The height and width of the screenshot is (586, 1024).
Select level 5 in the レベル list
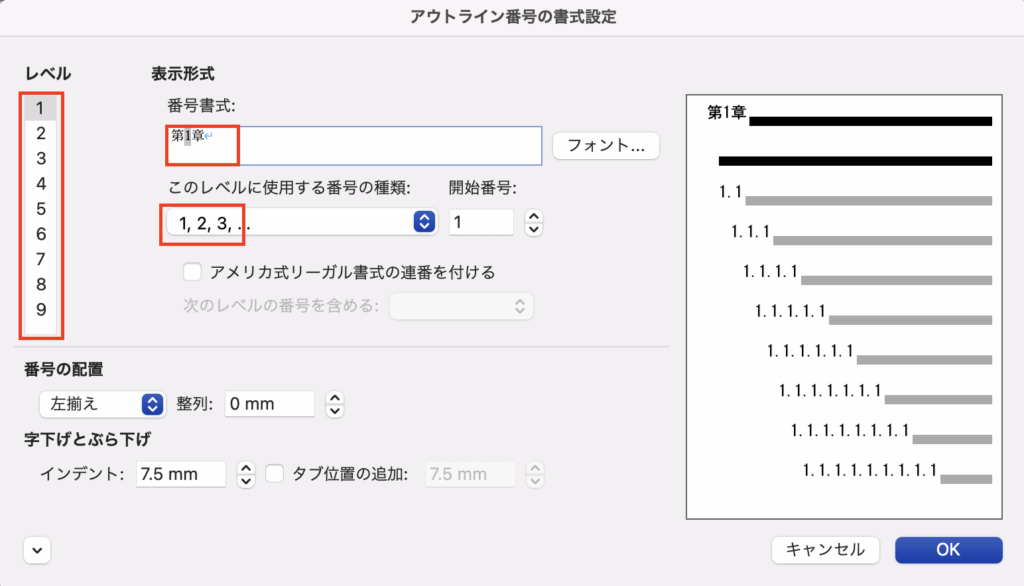tap(41, 209)
